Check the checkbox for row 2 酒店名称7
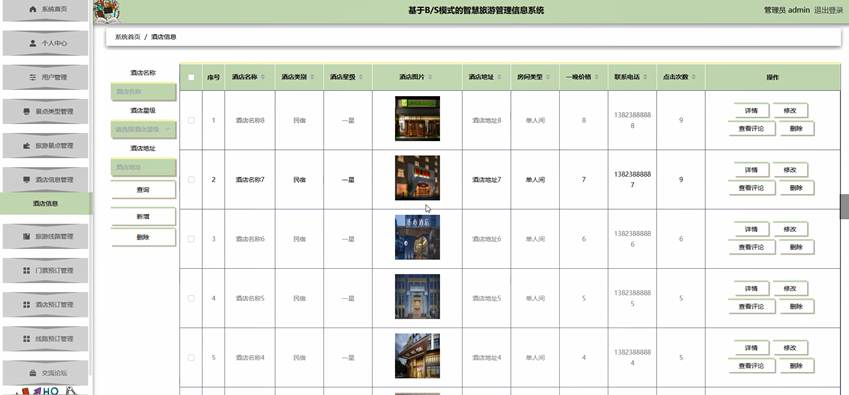 (191, 180)
